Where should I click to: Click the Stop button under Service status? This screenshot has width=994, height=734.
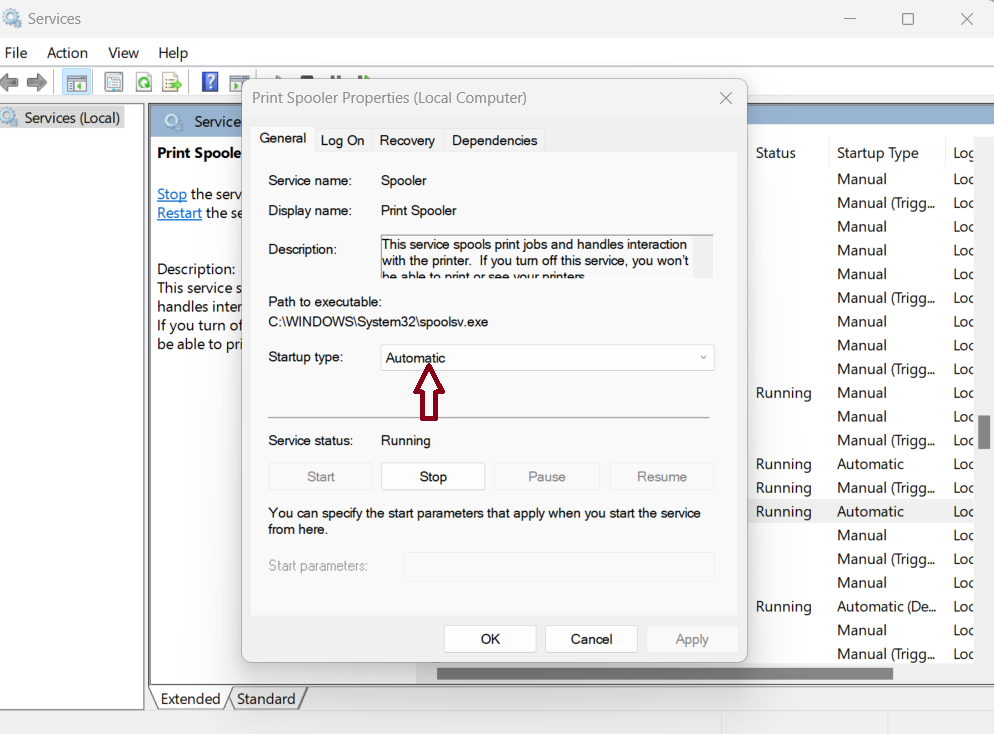tap(433, 477)
